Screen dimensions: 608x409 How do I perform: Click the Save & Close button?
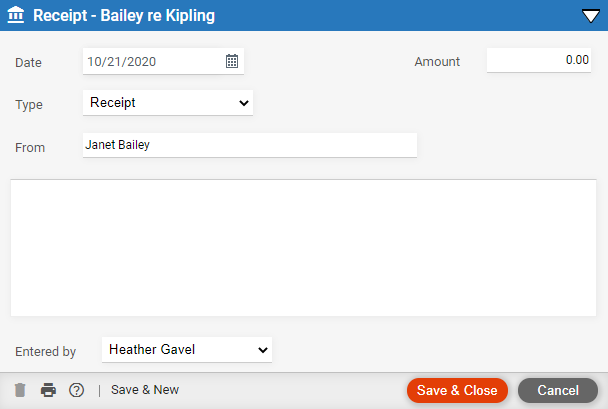[x=457, y=390]
